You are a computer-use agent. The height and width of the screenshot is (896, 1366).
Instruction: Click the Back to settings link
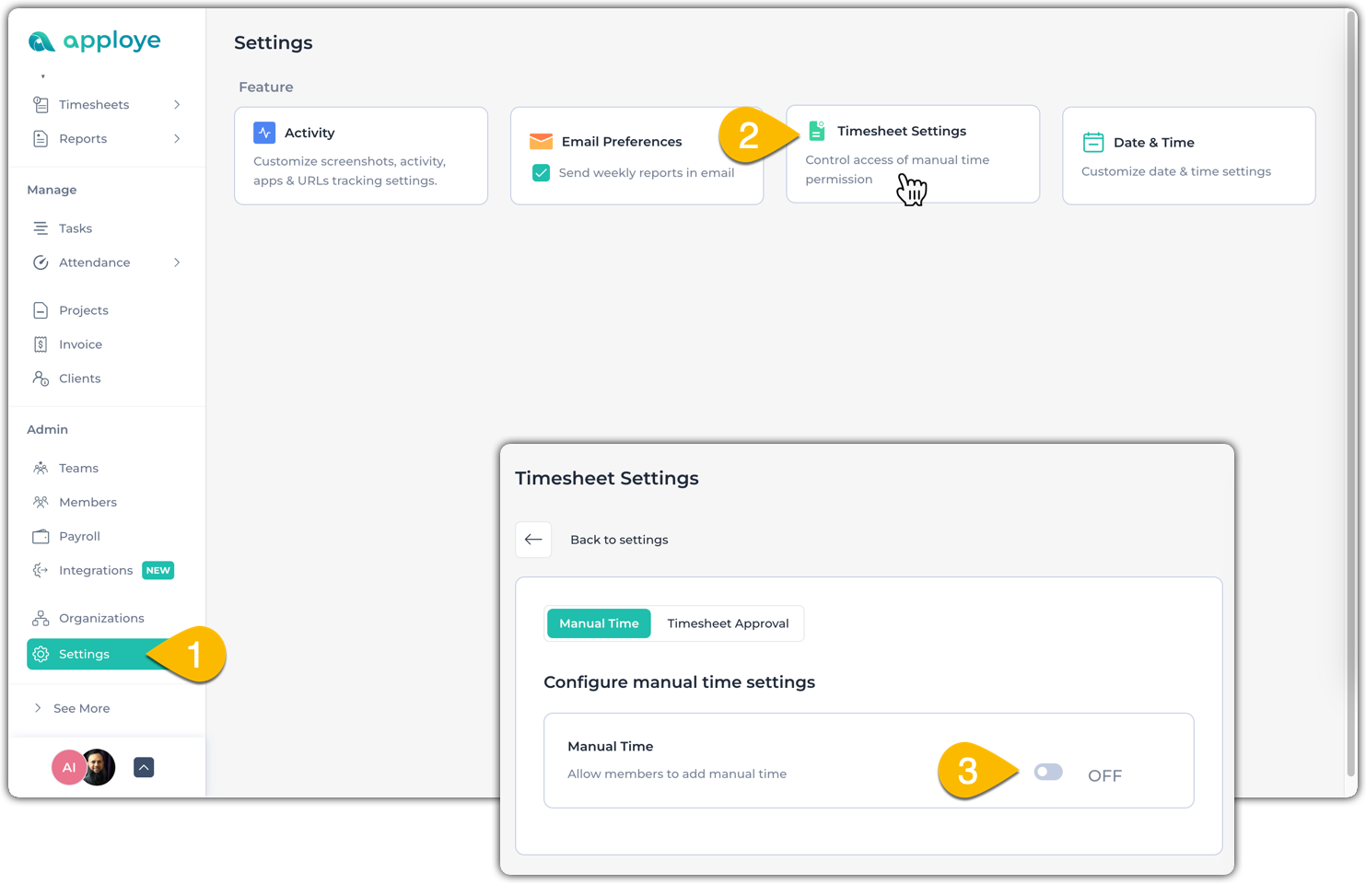pos(619,540)
